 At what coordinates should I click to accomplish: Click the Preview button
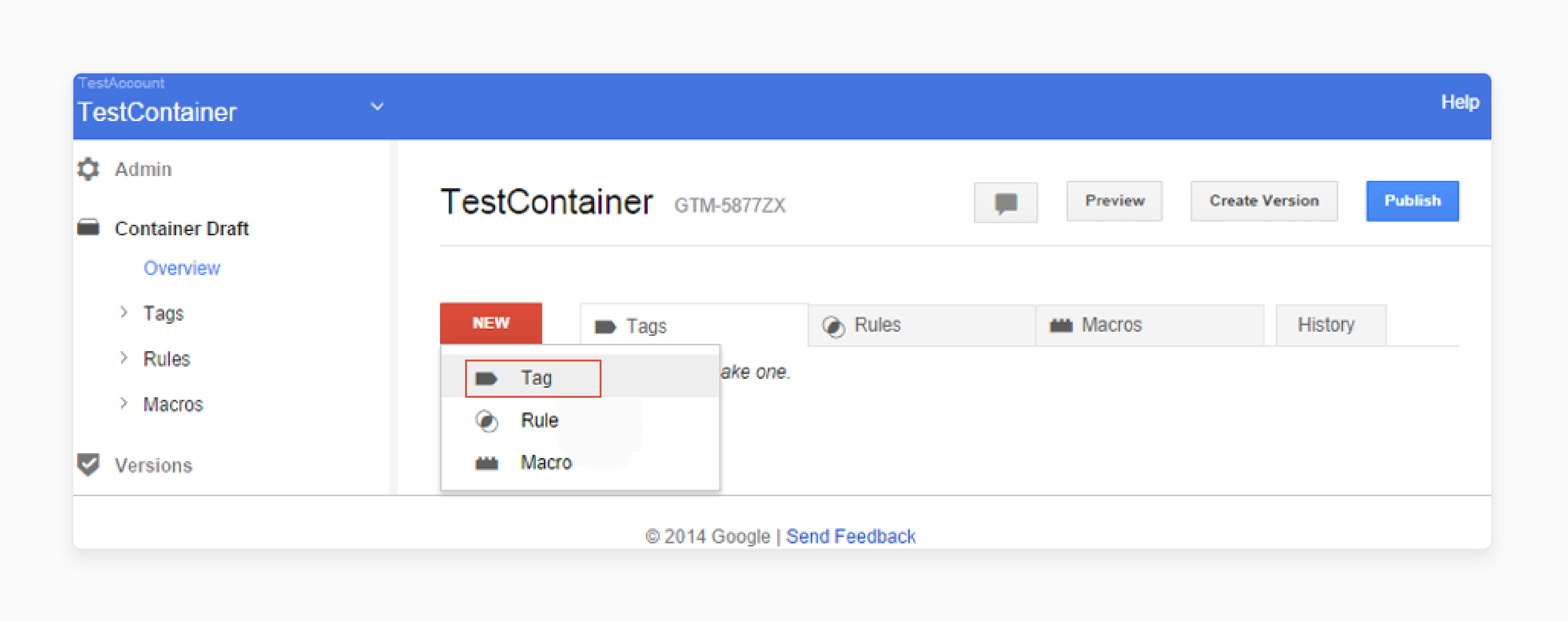coord(1114,201)
